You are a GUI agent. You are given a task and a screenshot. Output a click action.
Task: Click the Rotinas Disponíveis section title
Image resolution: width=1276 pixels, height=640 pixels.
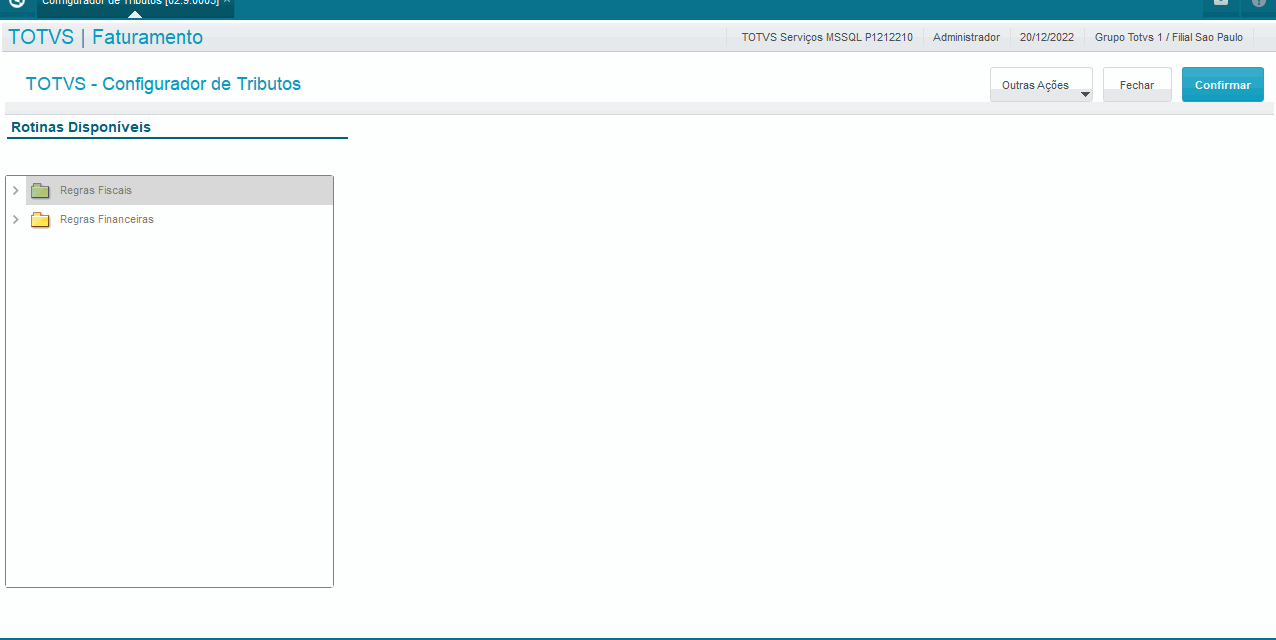click(81, 127)
